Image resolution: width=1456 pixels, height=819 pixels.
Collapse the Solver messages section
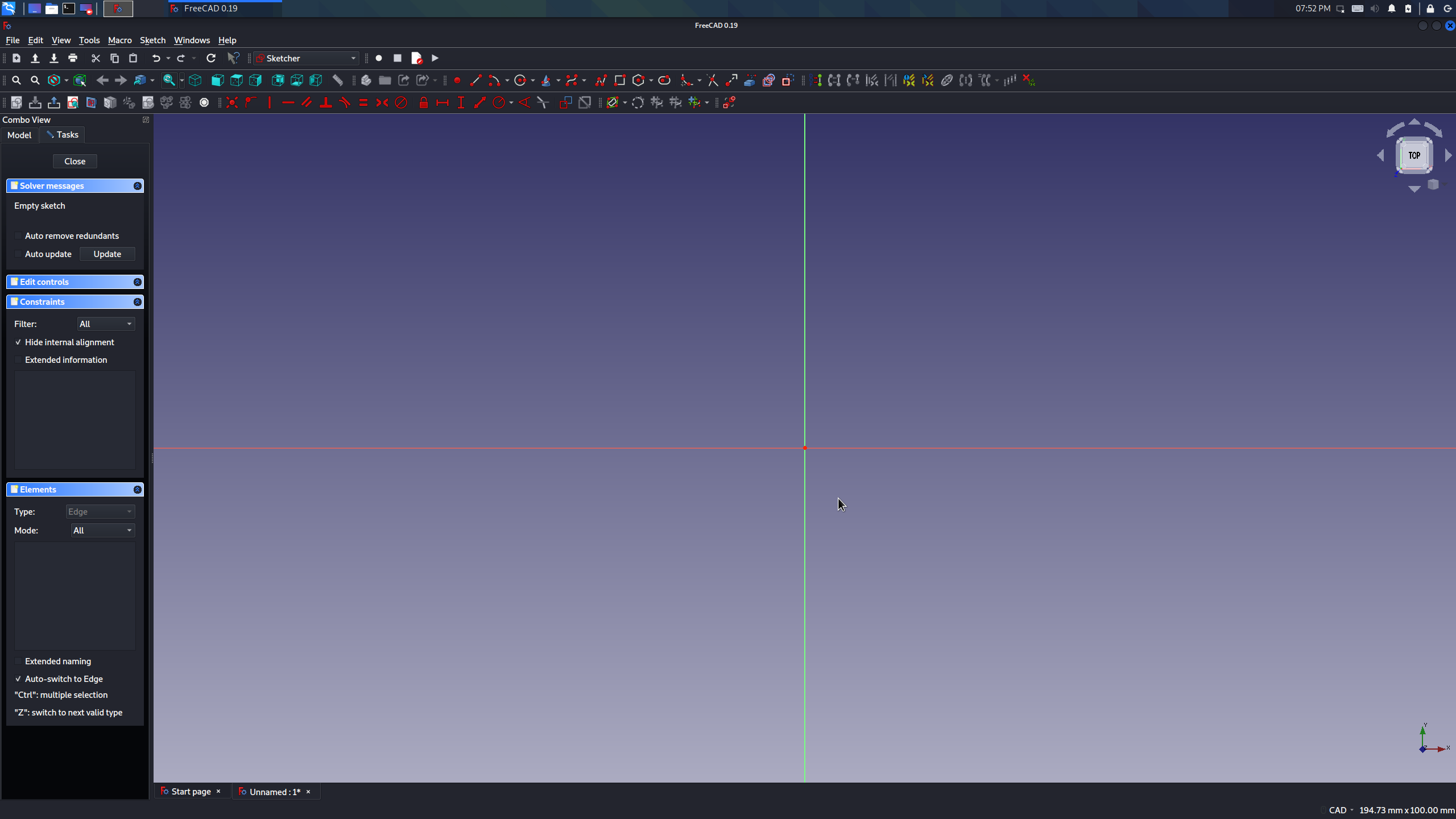click(137, 186)
